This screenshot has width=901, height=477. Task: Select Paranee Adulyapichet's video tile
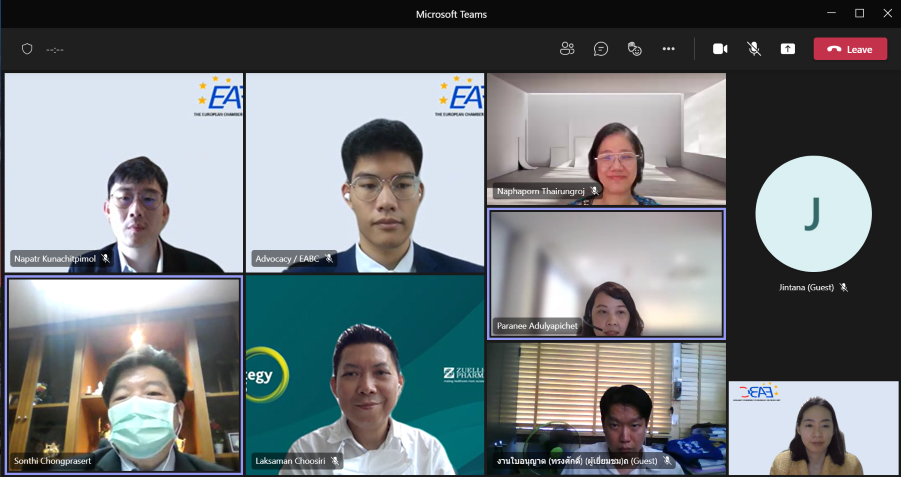click(x=606, y=274)
